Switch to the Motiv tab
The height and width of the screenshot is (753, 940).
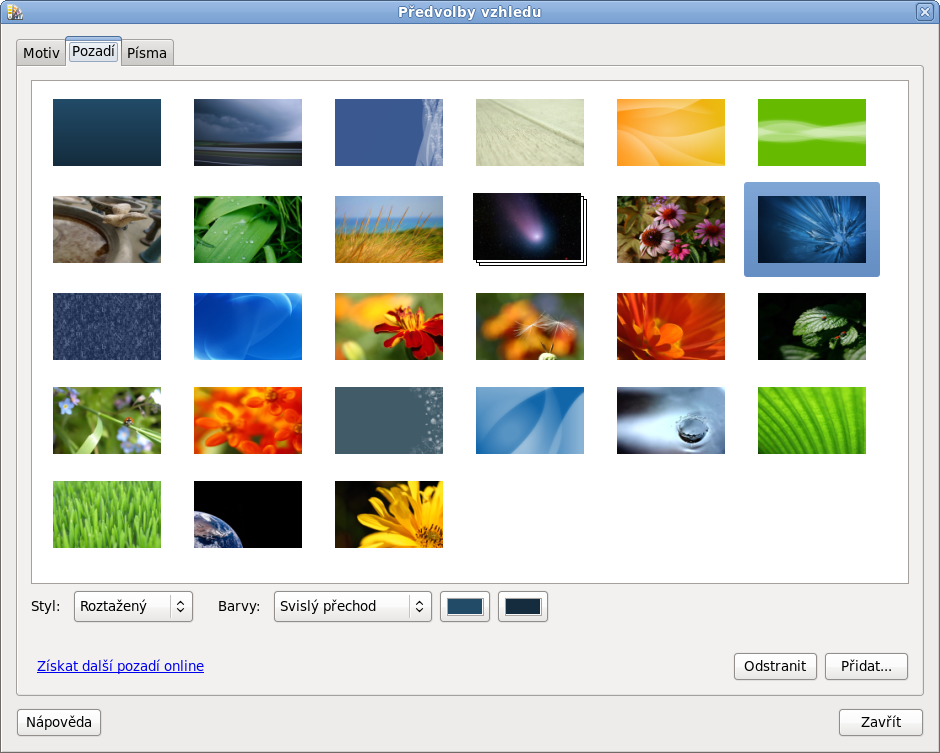(41, 53)
